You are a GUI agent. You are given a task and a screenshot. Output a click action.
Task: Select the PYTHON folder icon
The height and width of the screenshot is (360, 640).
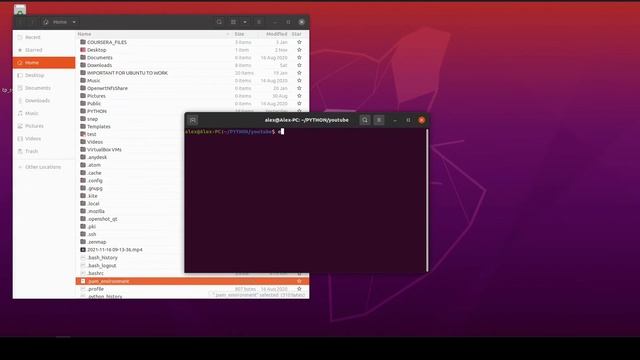[x=83, y=111]
